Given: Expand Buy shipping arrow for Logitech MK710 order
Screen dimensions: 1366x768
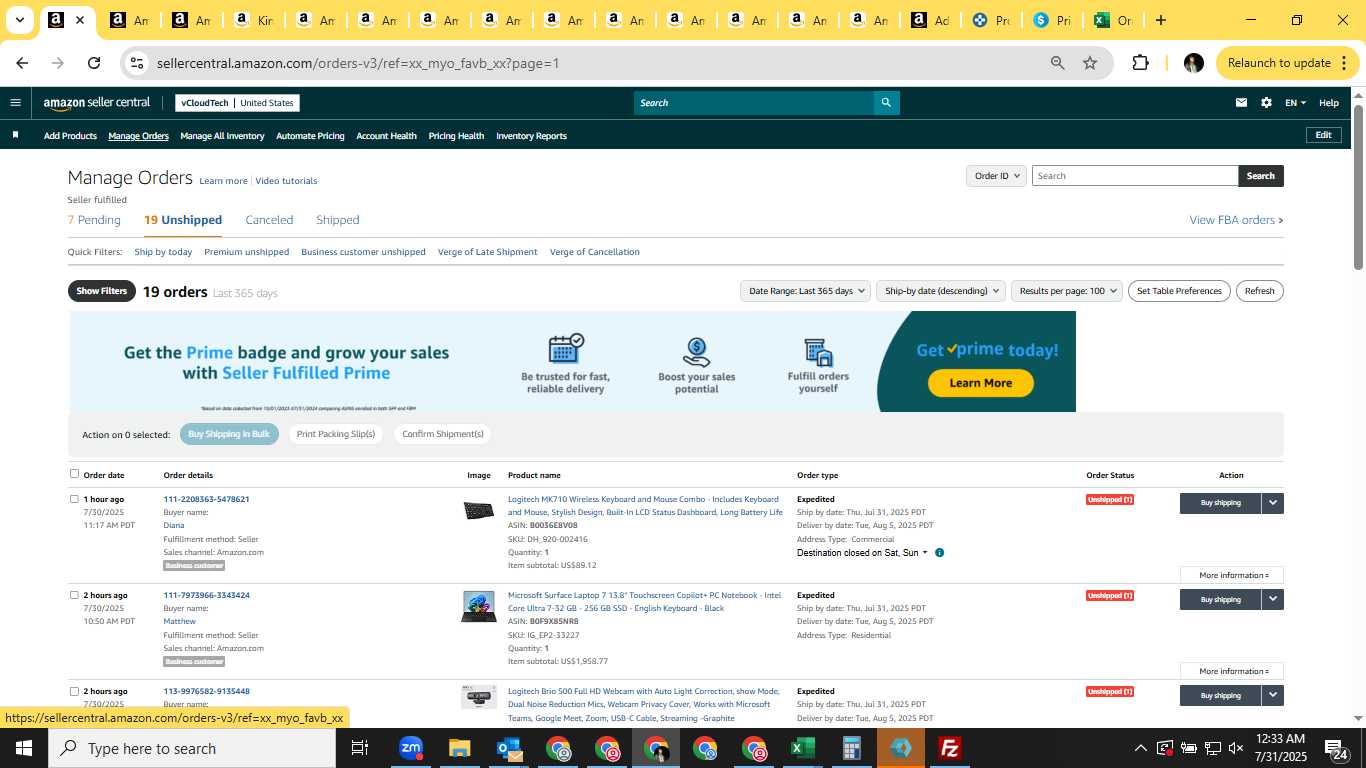Looking at the screenshot, I should [x=1272, y=503].
